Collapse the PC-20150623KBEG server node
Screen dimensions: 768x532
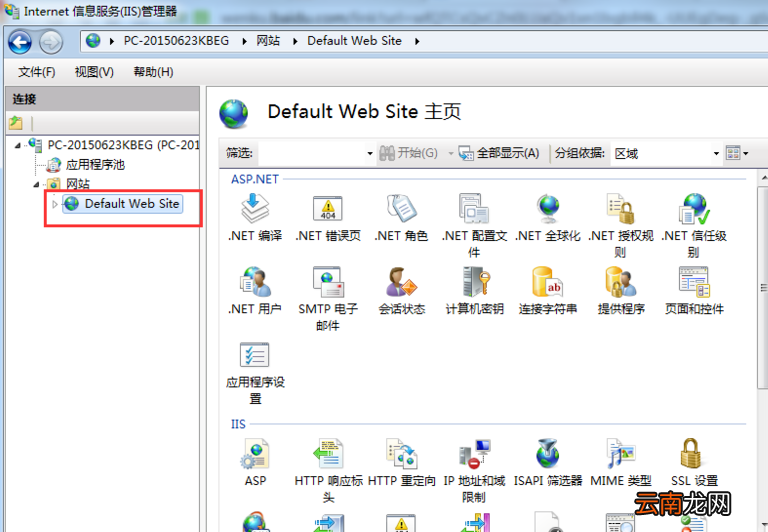[18, 145]
